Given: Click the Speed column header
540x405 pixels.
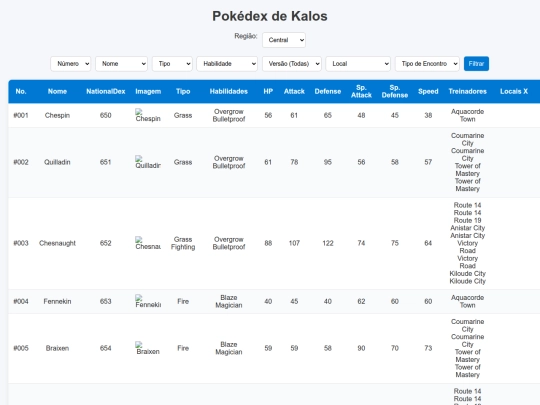Looking at the screenshot, I should point(428,91).
